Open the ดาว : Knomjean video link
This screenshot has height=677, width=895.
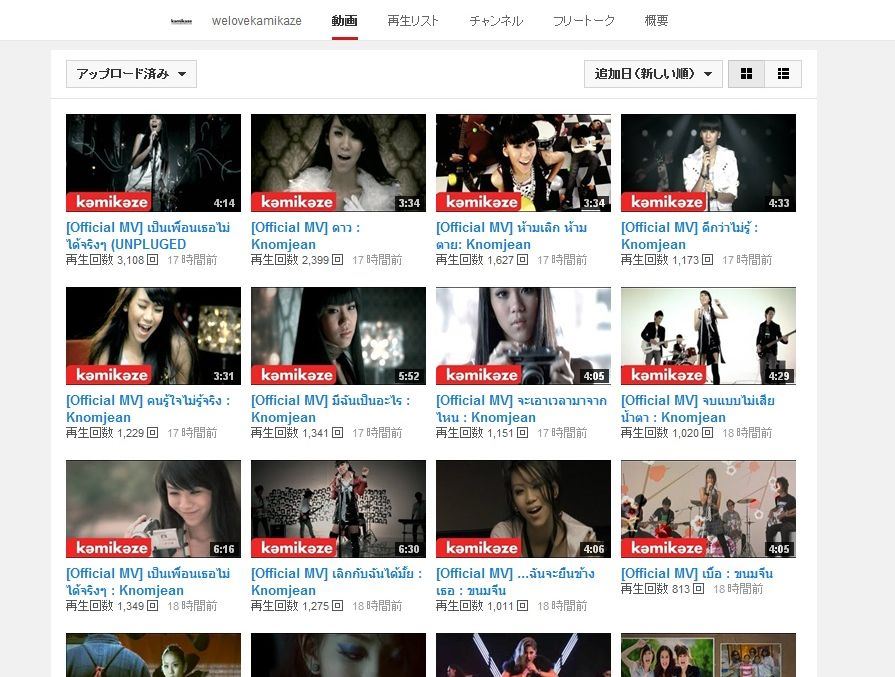[306, 236]
